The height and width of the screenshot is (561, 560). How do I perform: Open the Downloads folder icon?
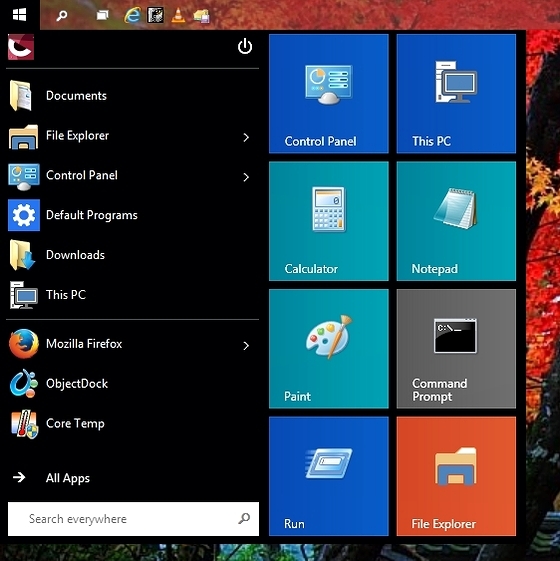[x=22, y=255]
